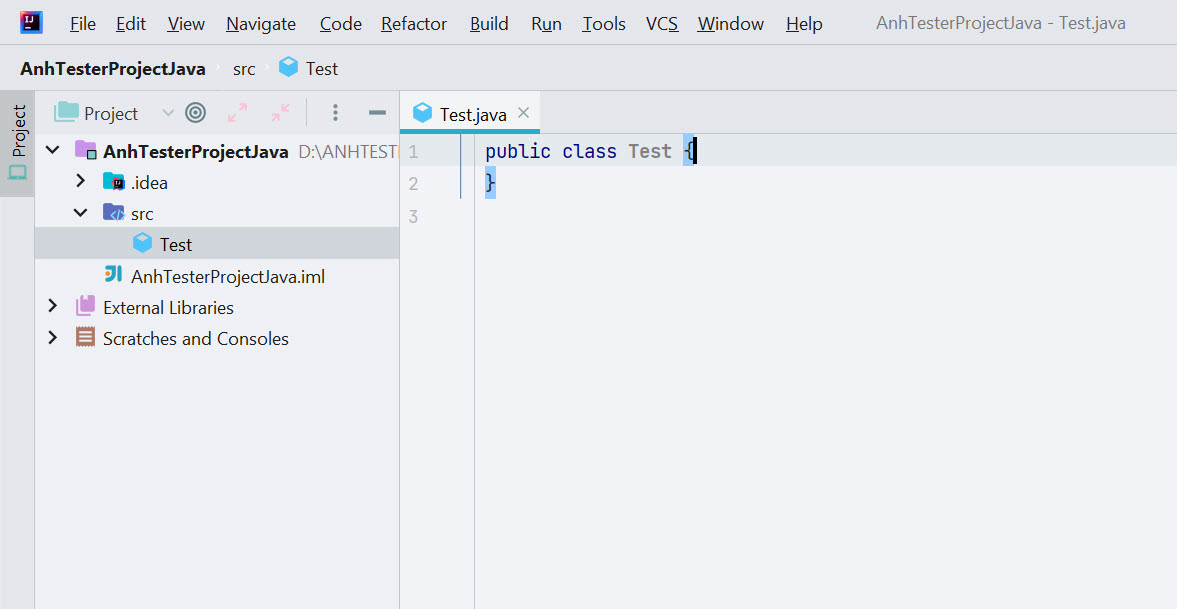Click the D:\ANHTEST project path text
Viewport: 1177px width, 609px height.
click(x=348, y=152)
